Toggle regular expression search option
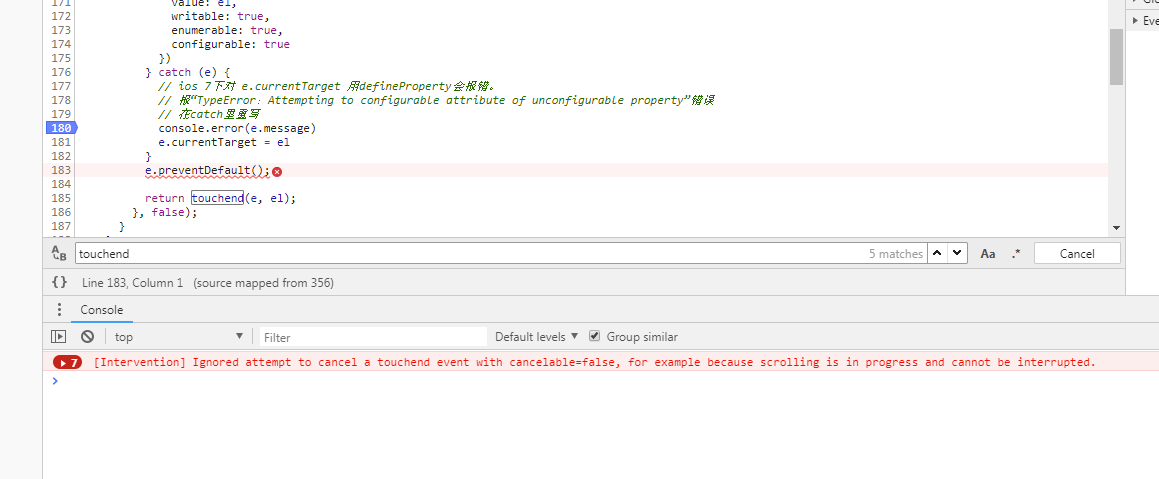This screenshot has height=479, width=1159. (1016, 254)
